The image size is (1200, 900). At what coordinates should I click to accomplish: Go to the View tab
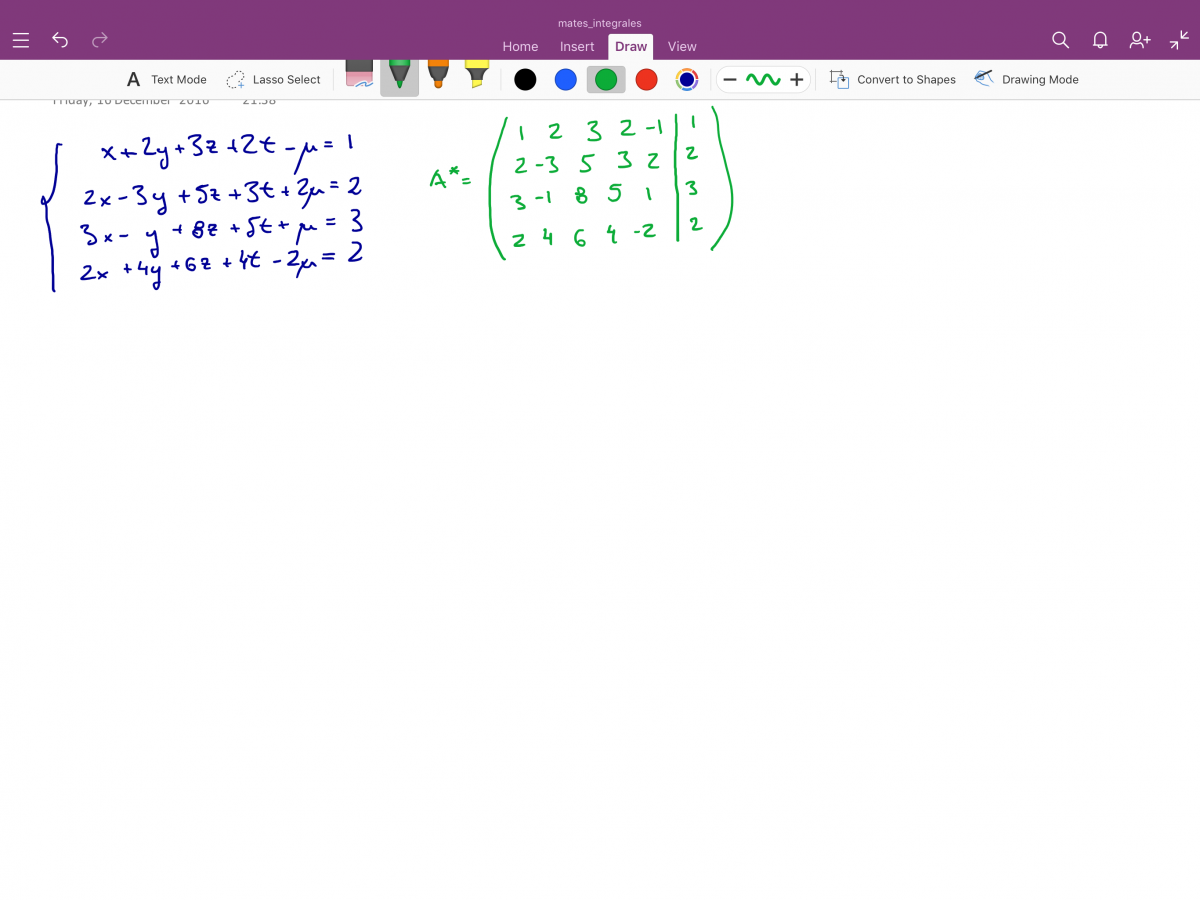click(682, 46)
